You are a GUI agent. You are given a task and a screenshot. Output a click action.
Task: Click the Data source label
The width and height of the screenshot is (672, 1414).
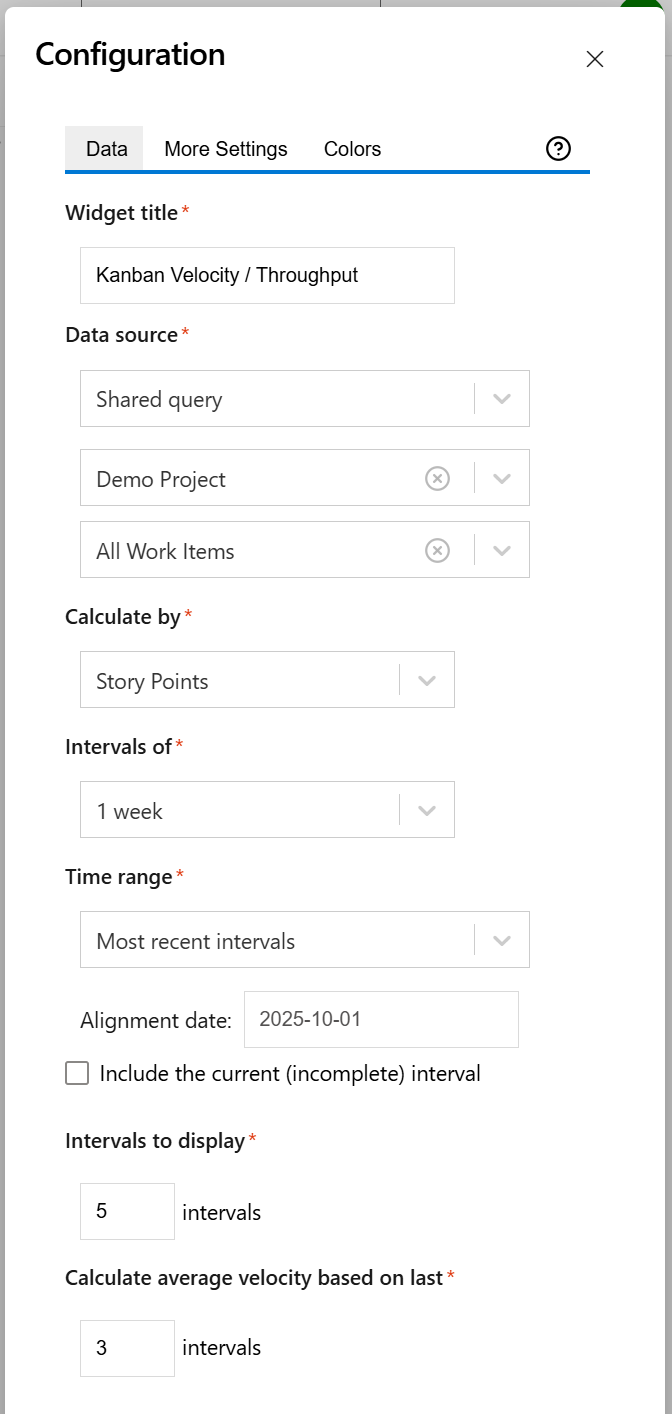tap(121, 335)
